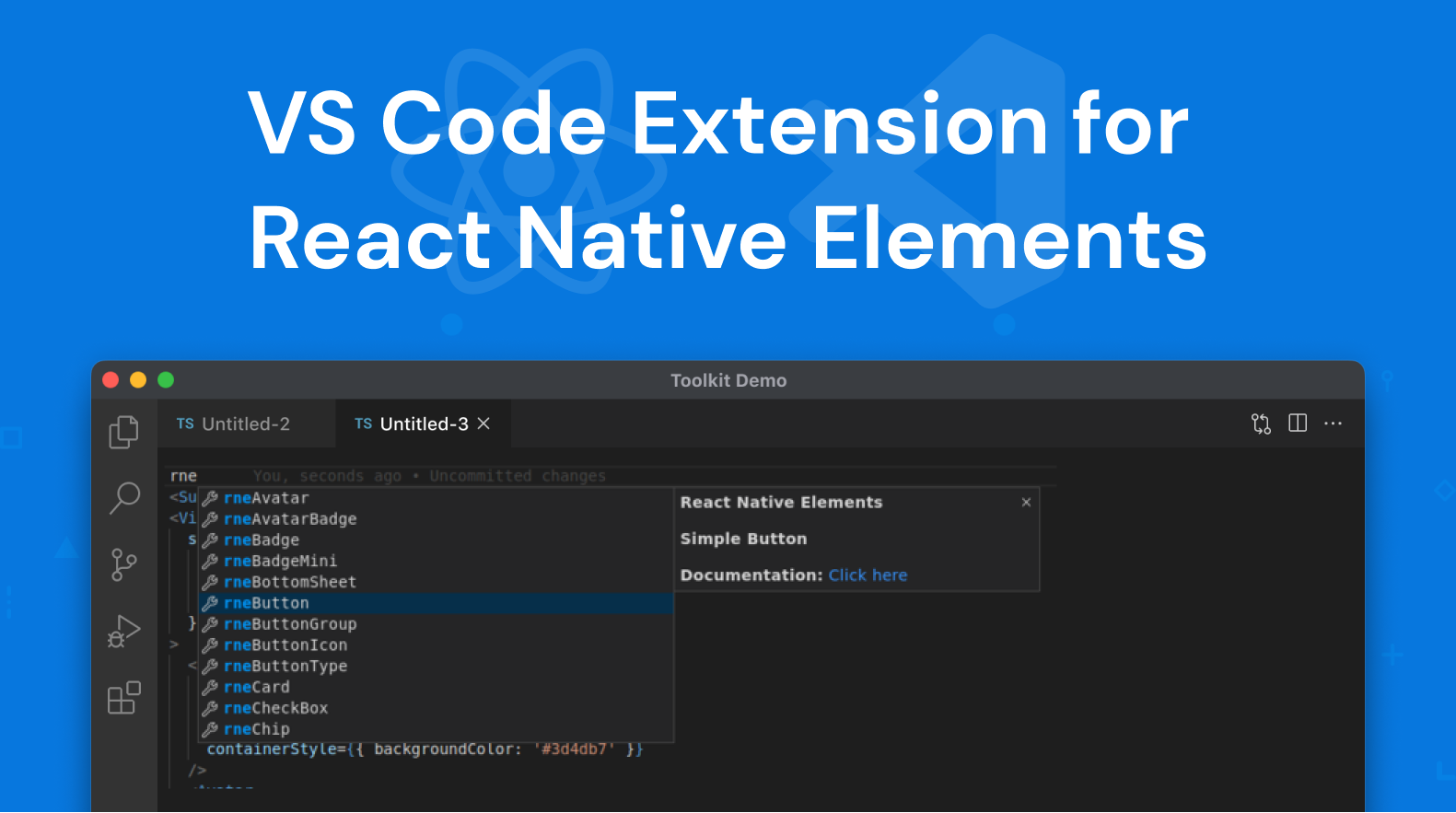1456x813 pixels.
Task: Click the Open Changes compare icon
Action: 1261,424
